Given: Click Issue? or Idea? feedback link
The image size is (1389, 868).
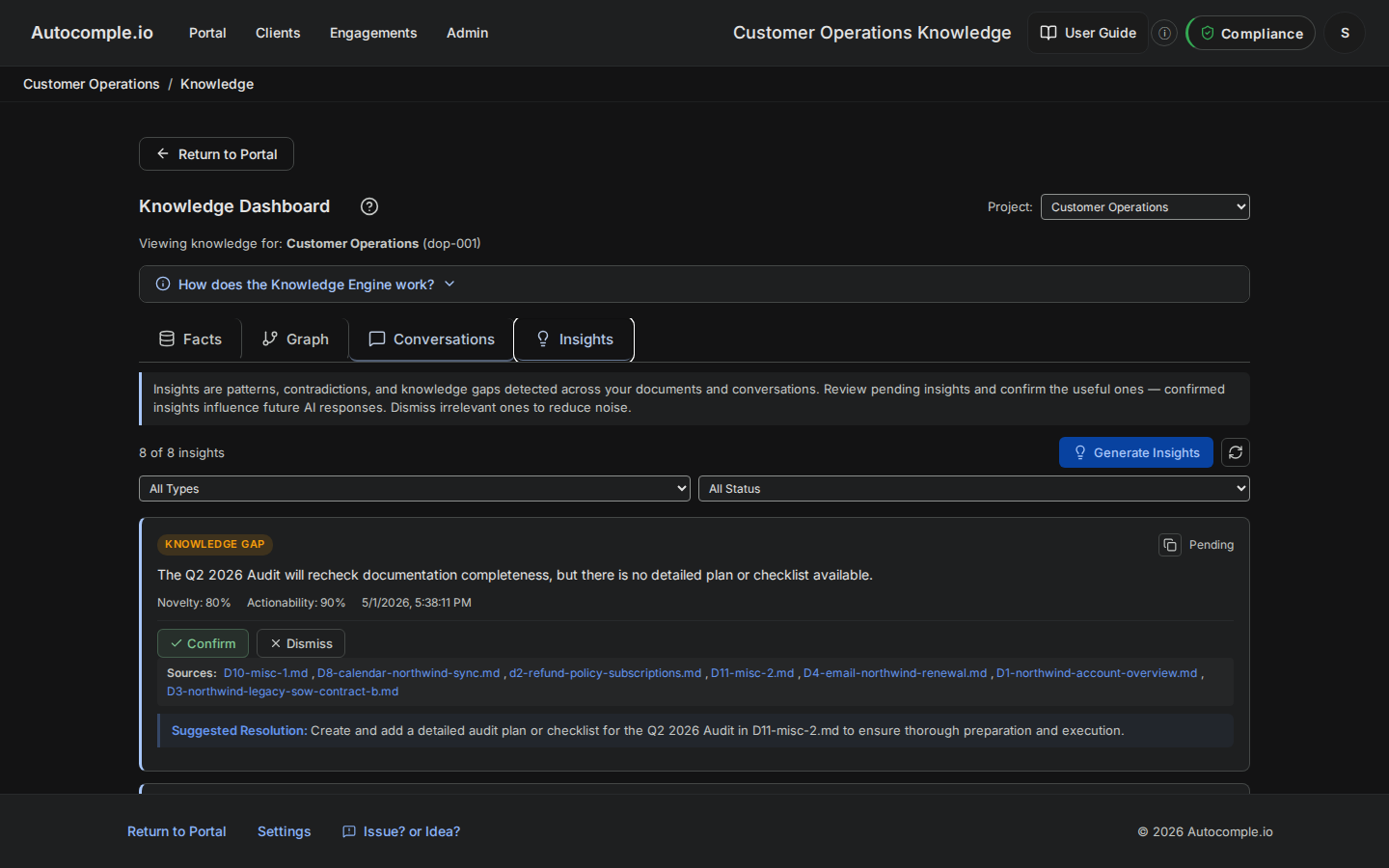Looking at the screenshot, I should [x=401, y=831].
